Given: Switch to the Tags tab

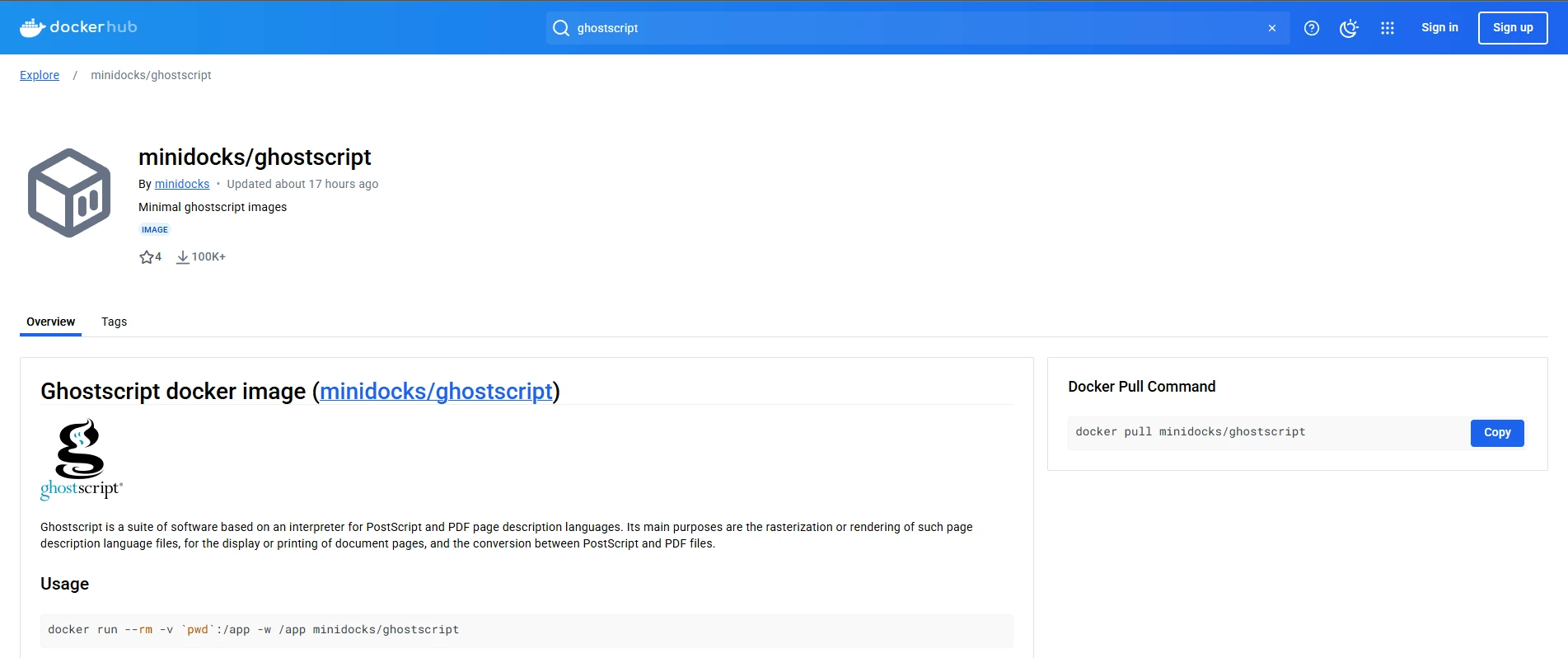Looking at the screenshot, I should (x=114, y=322).
